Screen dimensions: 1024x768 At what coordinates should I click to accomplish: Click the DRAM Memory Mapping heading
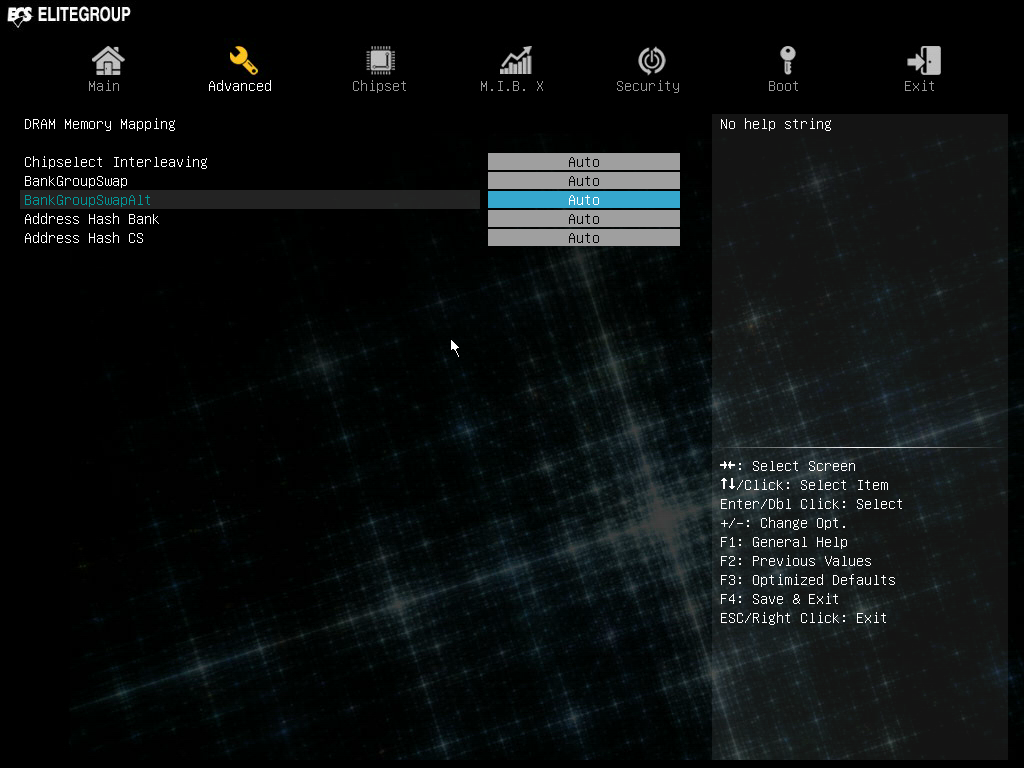coord(100,124)
